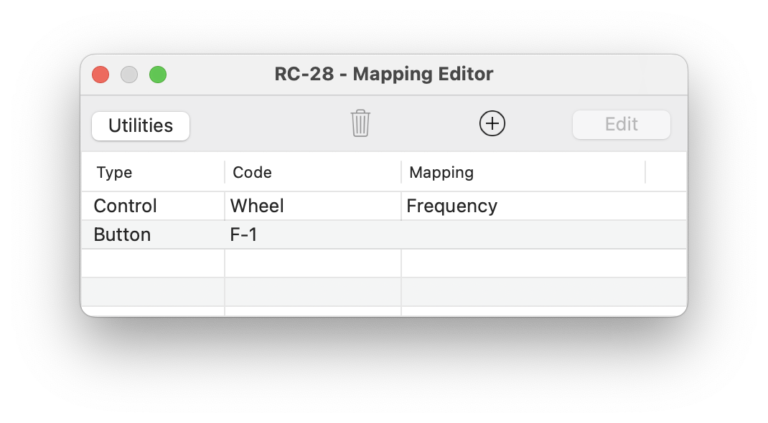
Task: Open the Utilities button menu
Action: (141, 126)
